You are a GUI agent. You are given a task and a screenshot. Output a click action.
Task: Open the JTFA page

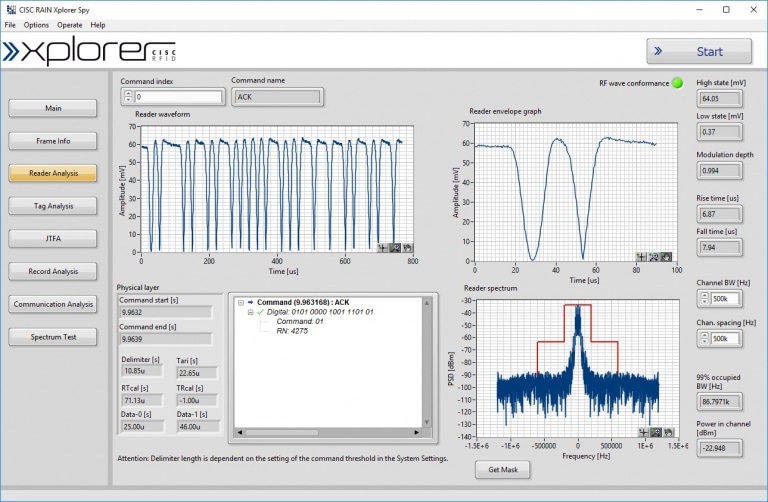53,239
